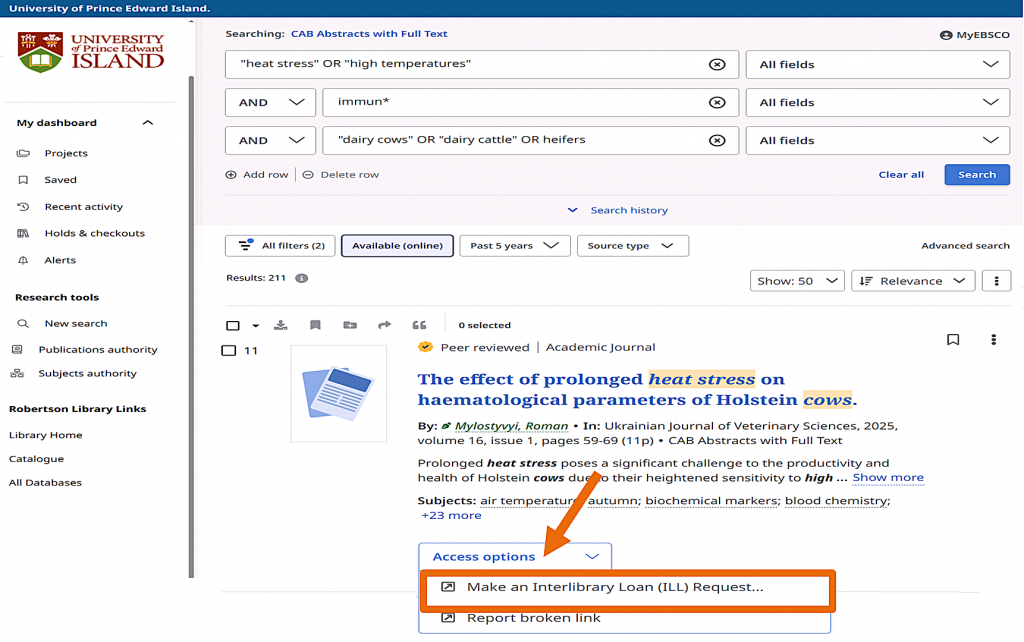The width and height of the screenshot is (1024, 642).
Task: Toggle the select all results checkbox
Action: pos(233,325)
